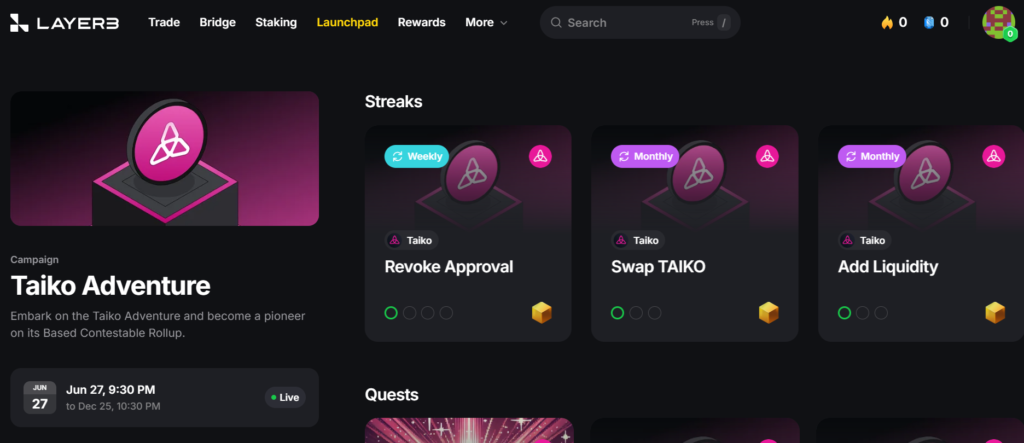
Task: Open the Launchpad tab
Action: tap(347, 22)
